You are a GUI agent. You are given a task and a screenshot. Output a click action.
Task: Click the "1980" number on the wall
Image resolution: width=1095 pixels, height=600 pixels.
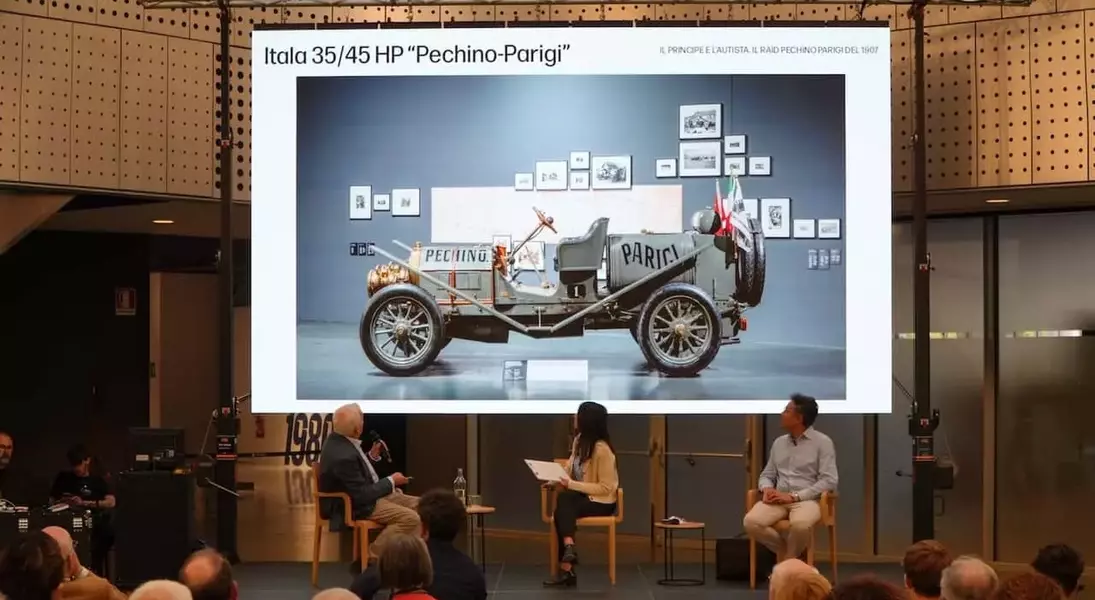(x=307, y=437)
